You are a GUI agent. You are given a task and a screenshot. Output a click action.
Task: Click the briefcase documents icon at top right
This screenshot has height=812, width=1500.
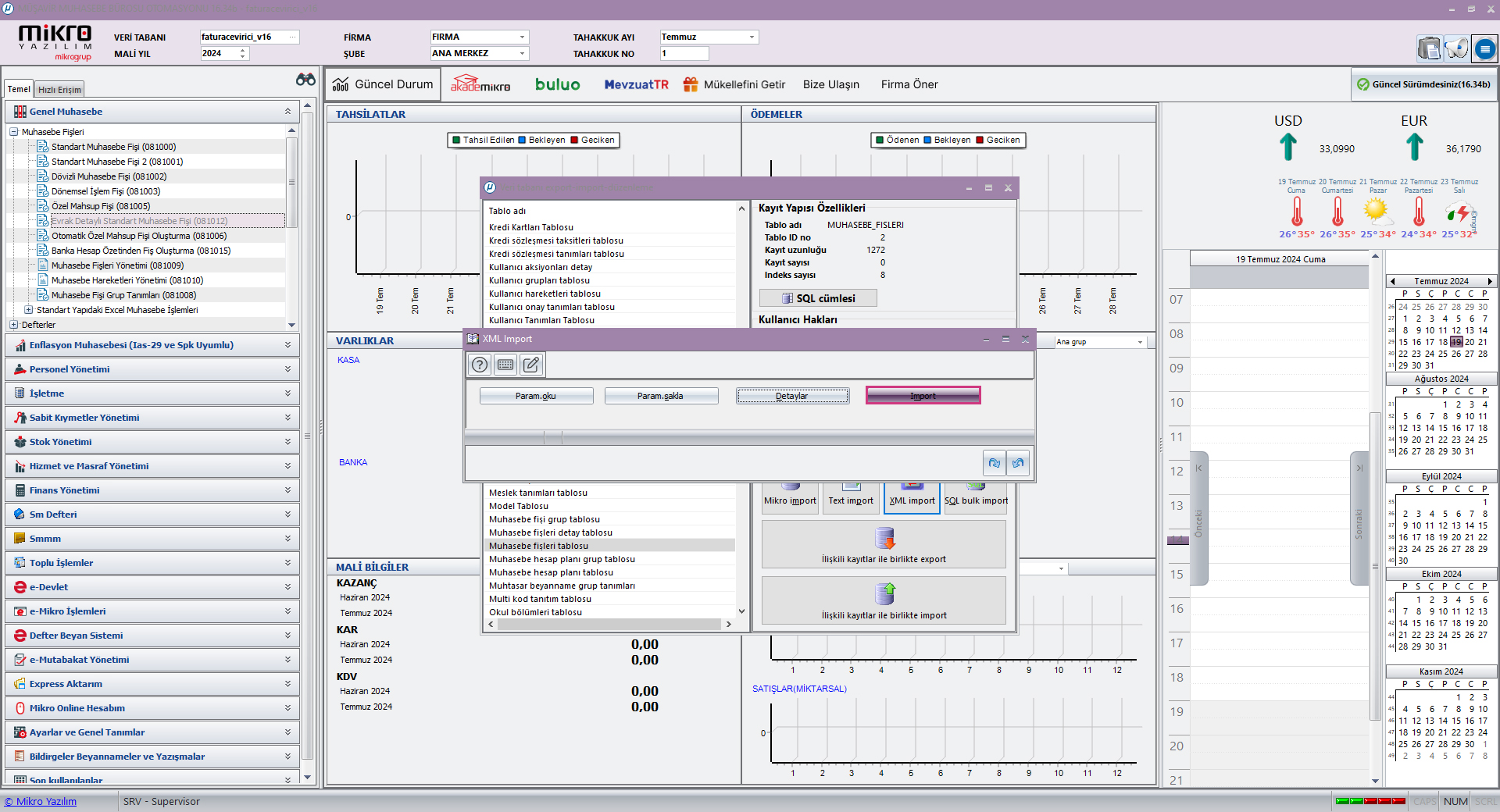click(x=1429, y=49)
